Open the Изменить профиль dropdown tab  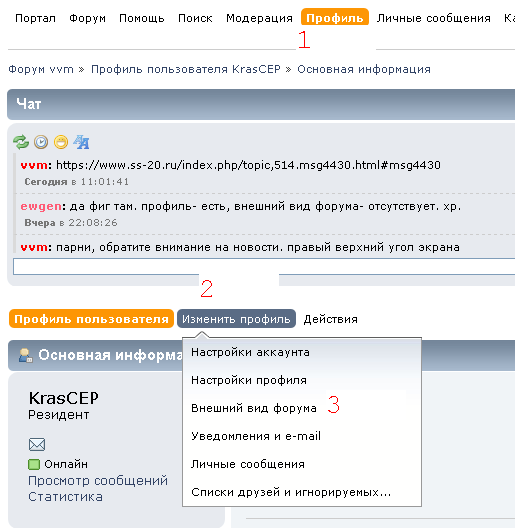[236, 319]
